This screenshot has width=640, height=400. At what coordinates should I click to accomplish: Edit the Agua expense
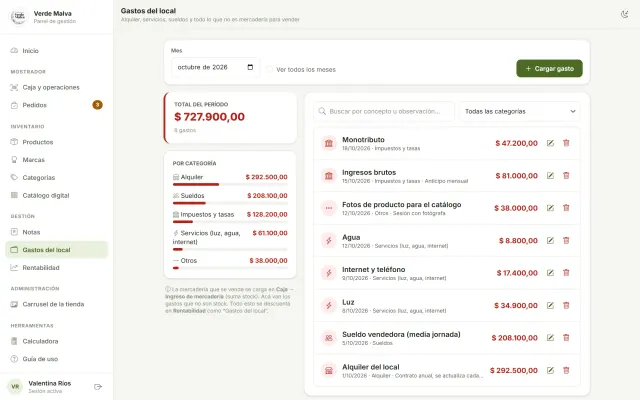[x=550, y=240]
